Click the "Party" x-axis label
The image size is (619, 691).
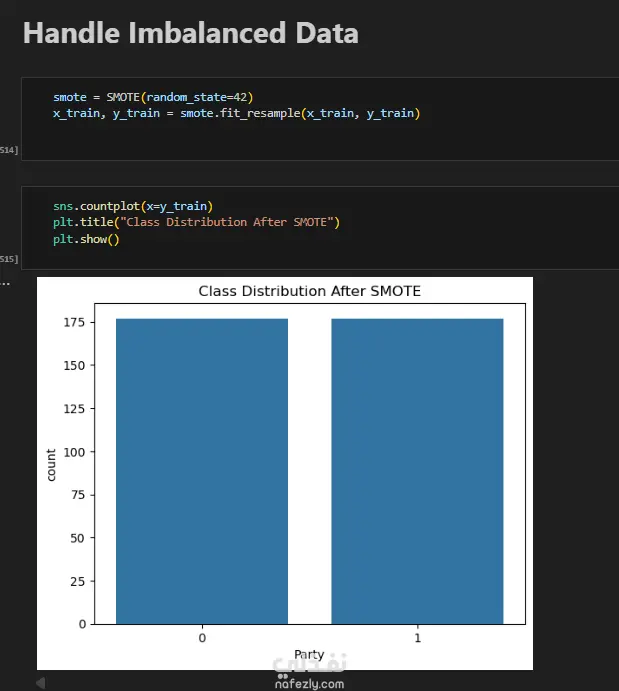point(310,654)
